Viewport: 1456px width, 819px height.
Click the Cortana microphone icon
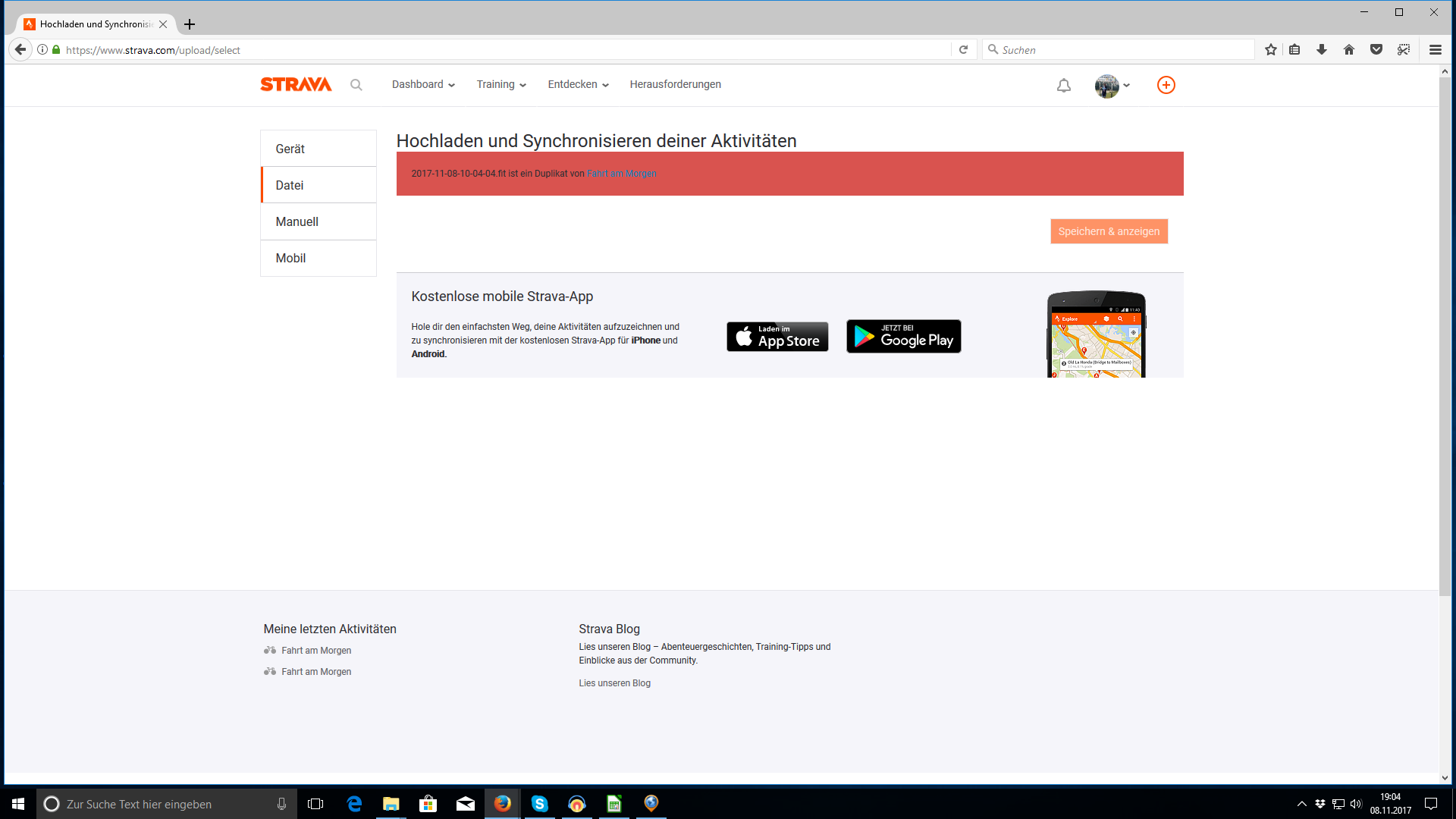[x=281, y=804]
